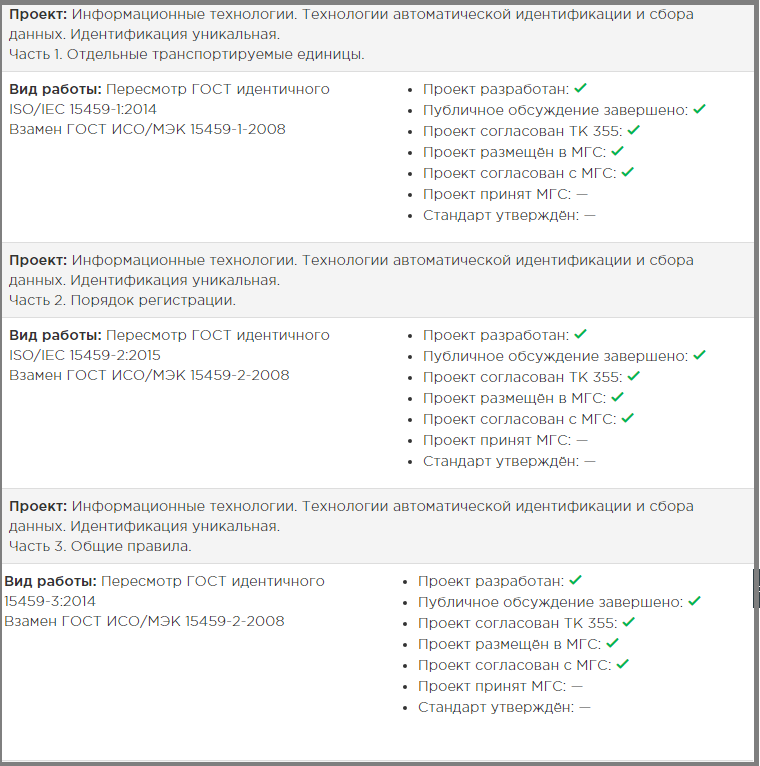The width and height of the screenshot is (760, 766).
Task: Click Часть 2 'Проект разработан' green checkmark
Action: pyautogui.click(x=580, y=335)
